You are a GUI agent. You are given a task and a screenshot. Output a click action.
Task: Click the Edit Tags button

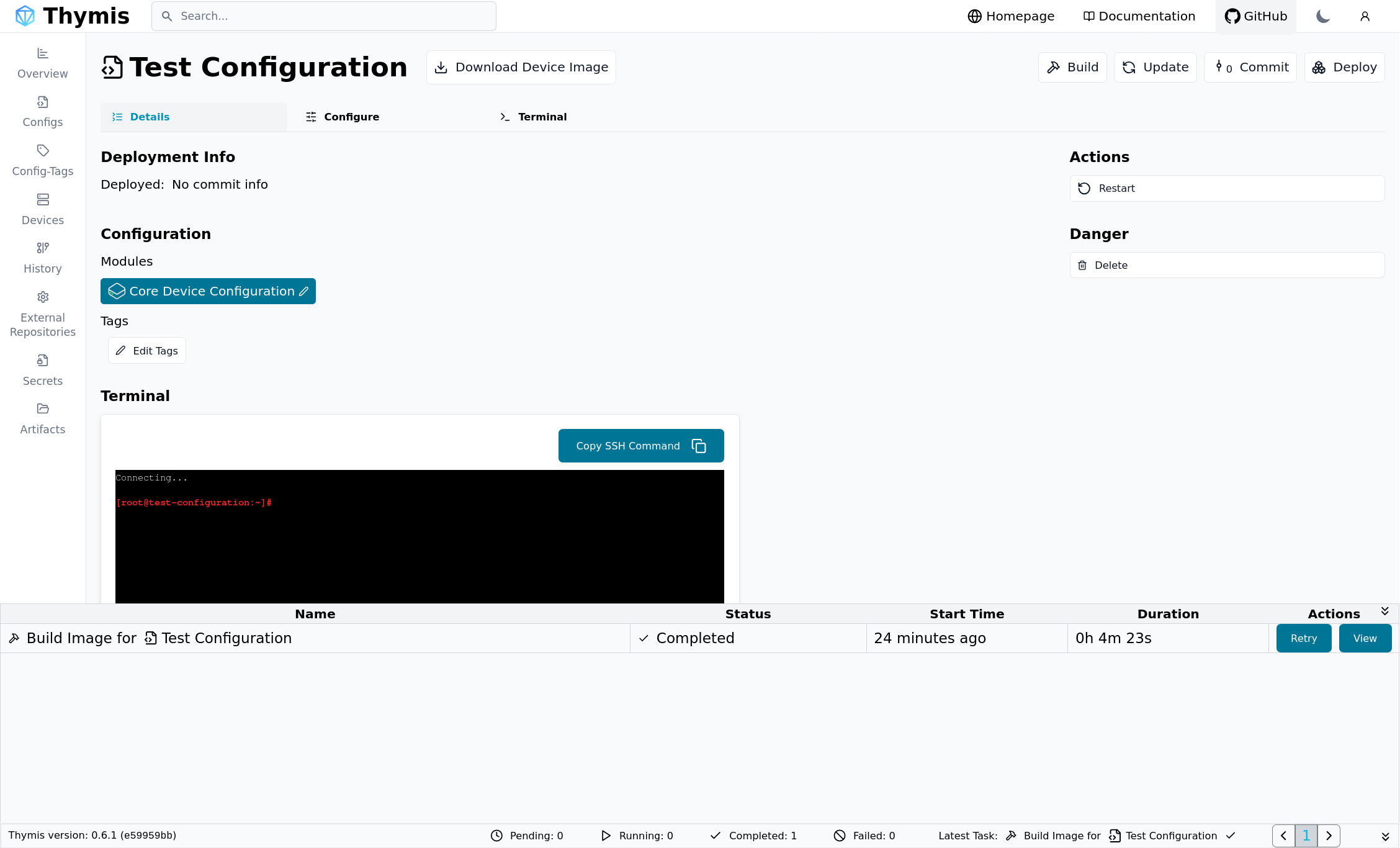click(x=147, y=351)
